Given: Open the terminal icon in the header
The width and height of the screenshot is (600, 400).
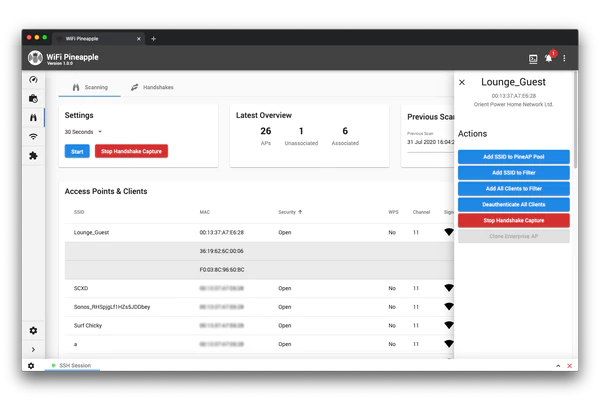Looking at the screenshot, I should [x=533, y=58].
